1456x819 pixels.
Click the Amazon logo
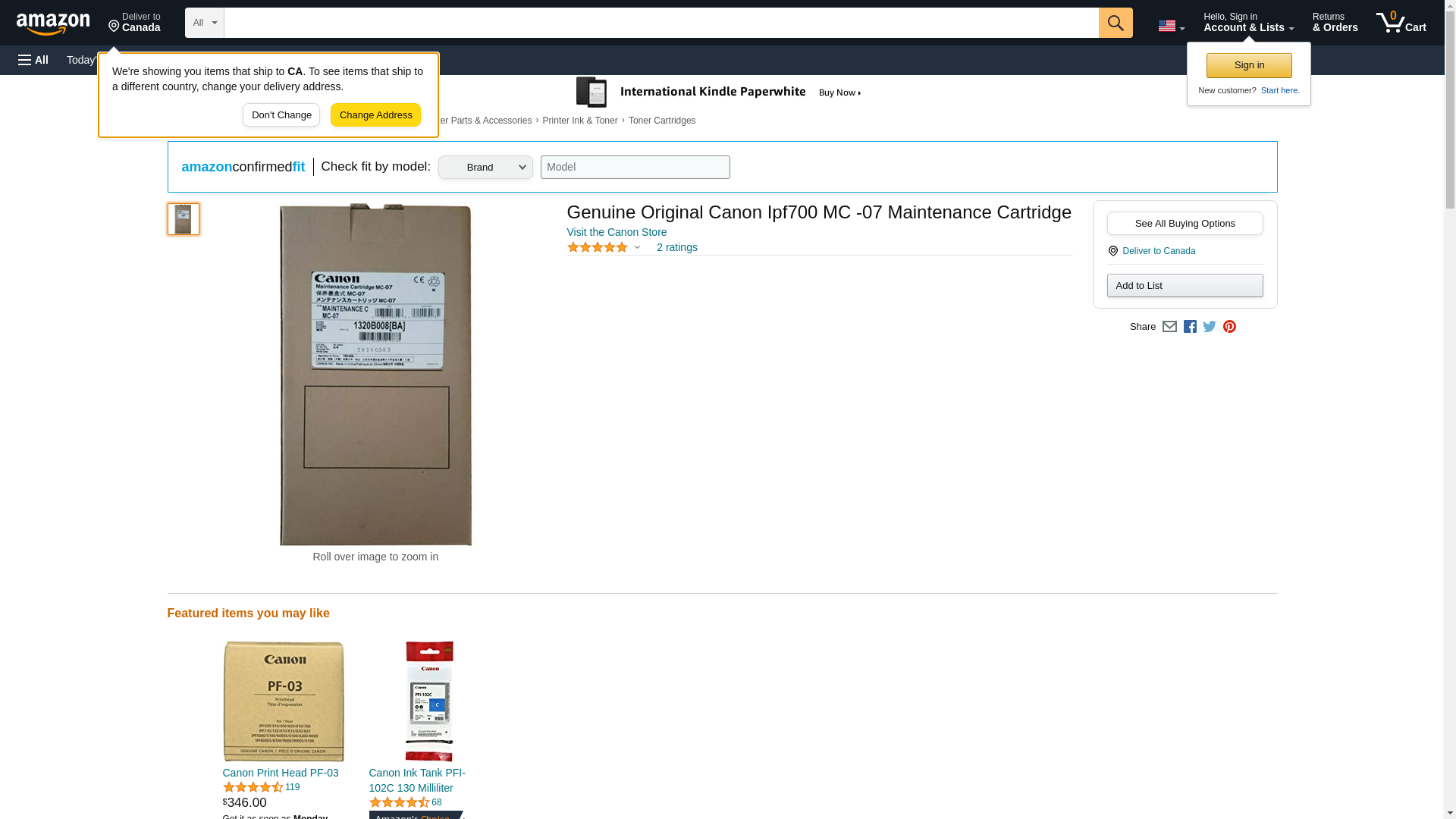pyautogui.click(x=53, y=24)
